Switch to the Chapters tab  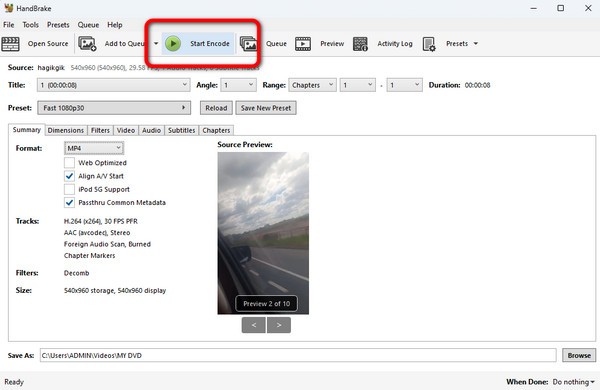click(216, 131)
